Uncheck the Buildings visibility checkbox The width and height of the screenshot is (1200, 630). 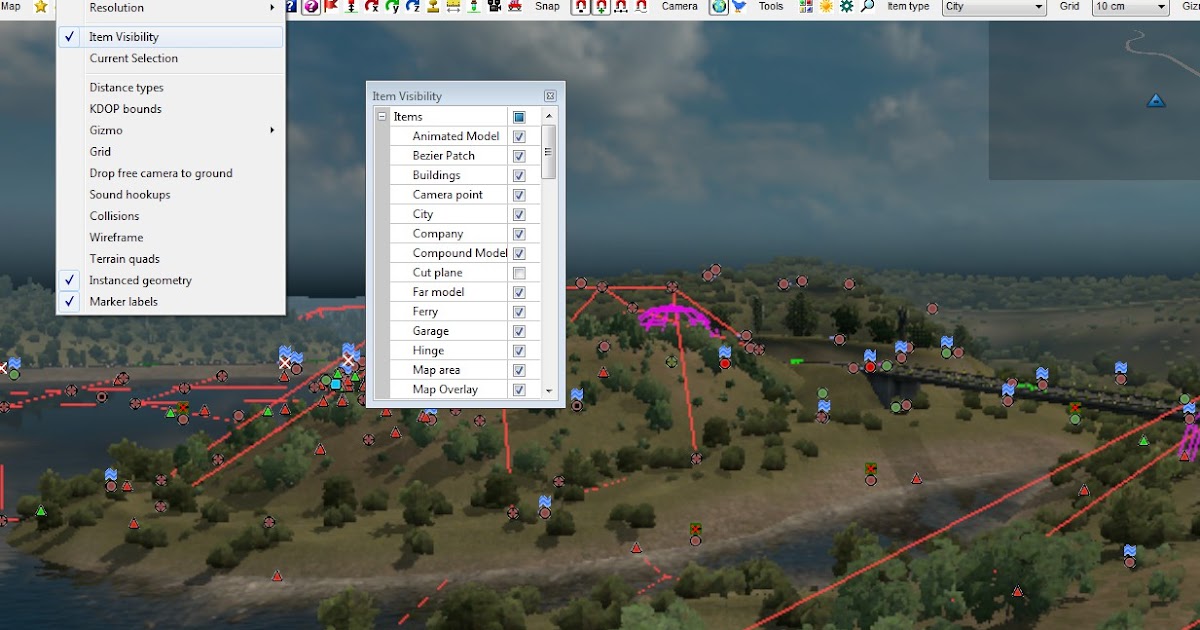tap(519, 175)
